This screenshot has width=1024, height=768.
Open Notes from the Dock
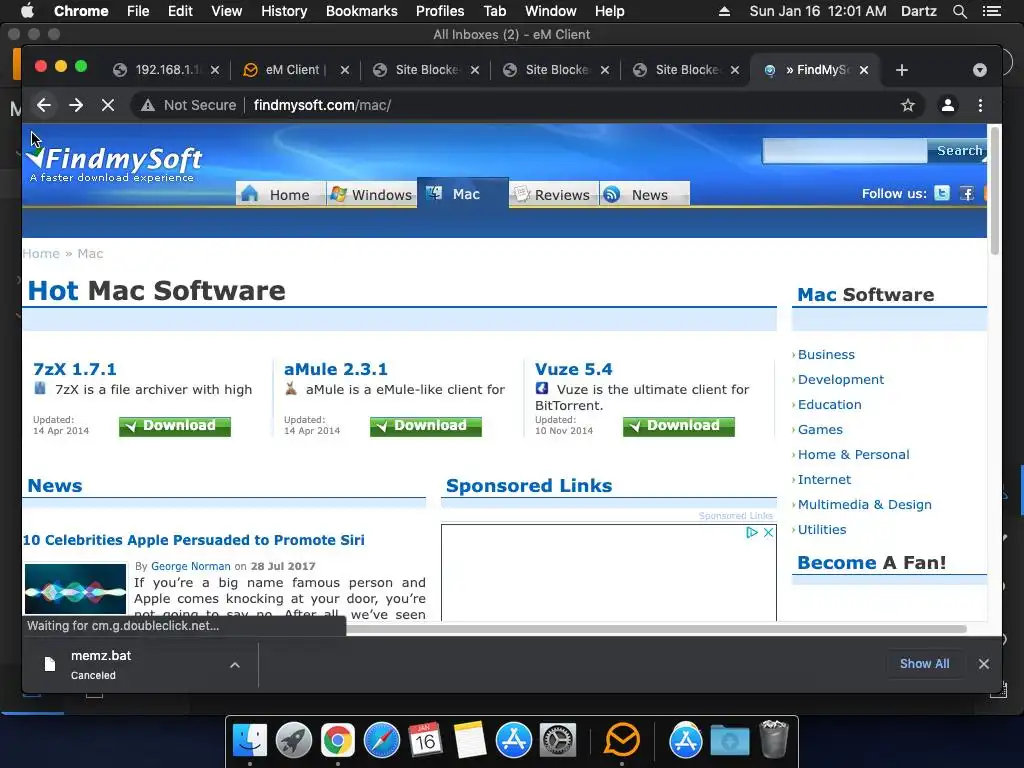coord(470,741)
